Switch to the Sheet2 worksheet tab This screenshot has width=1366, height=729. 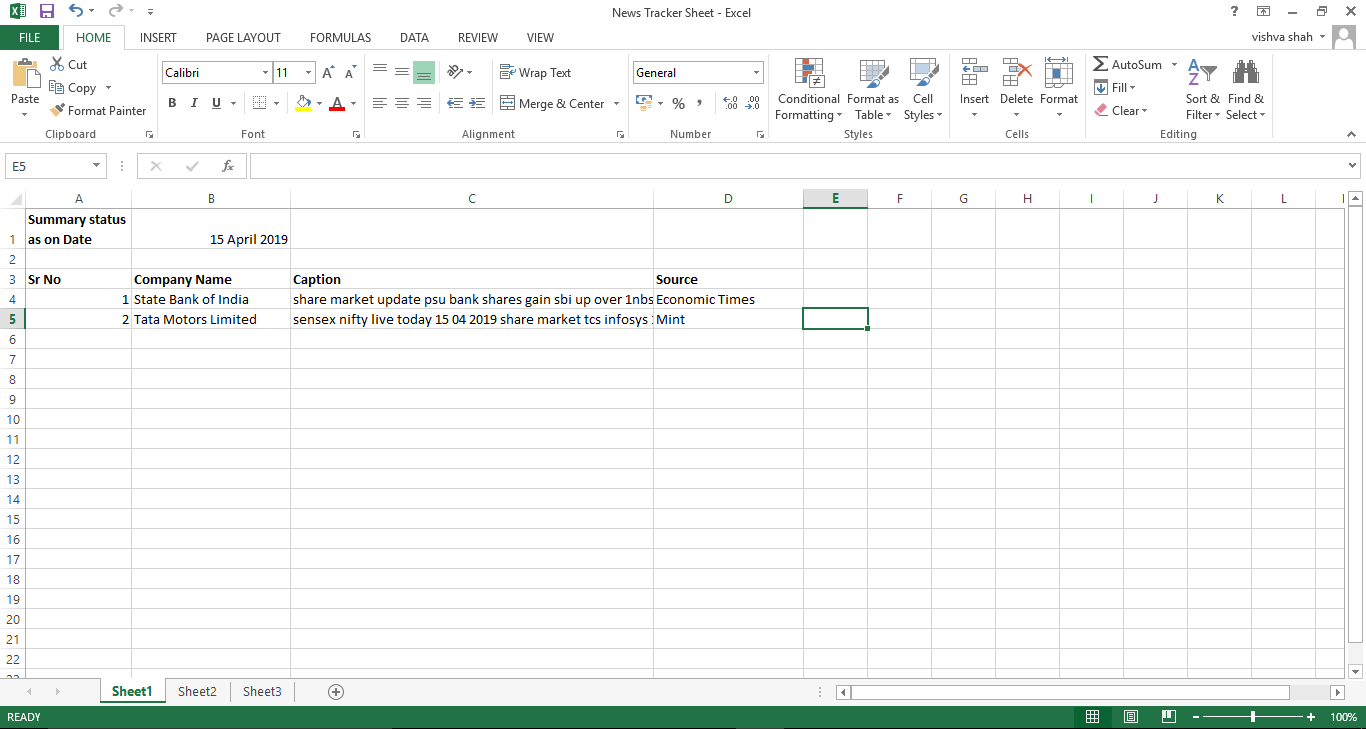coord(197,692)
